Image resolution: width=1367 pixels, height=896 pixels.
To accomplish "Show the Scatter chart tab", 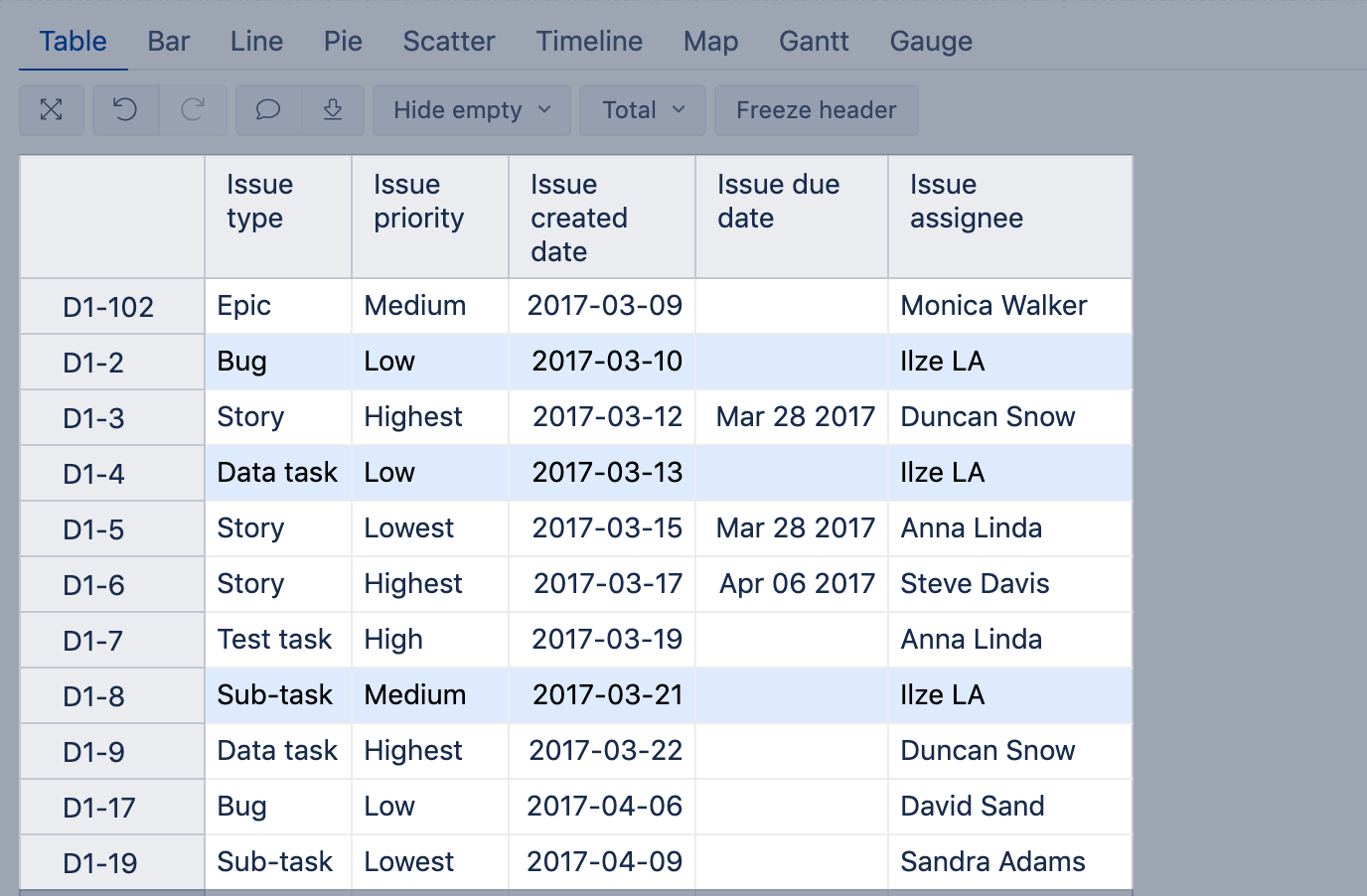I will tap(448, 42).
